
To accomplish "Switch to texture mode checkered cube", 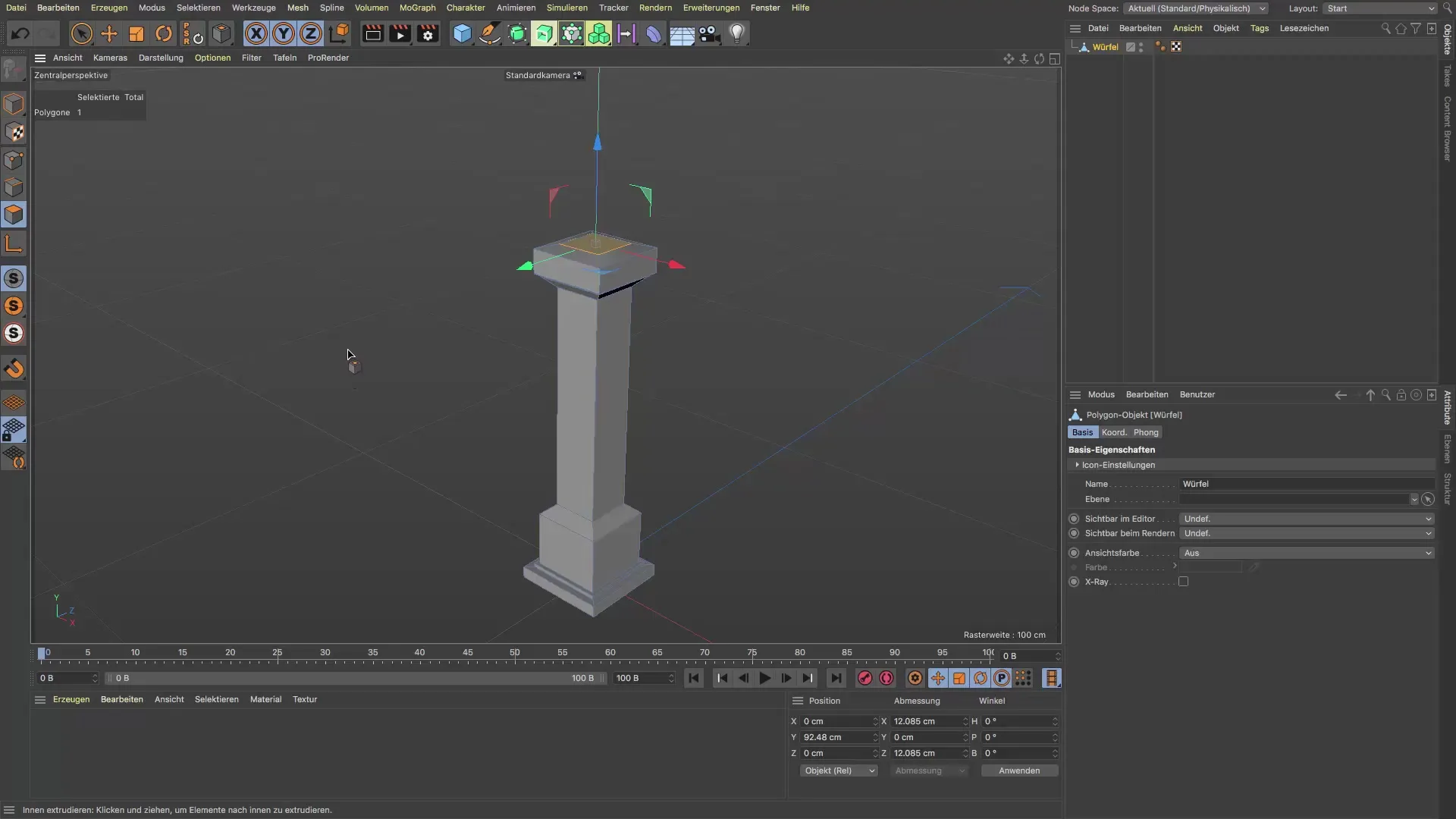I will coord(14,132).
